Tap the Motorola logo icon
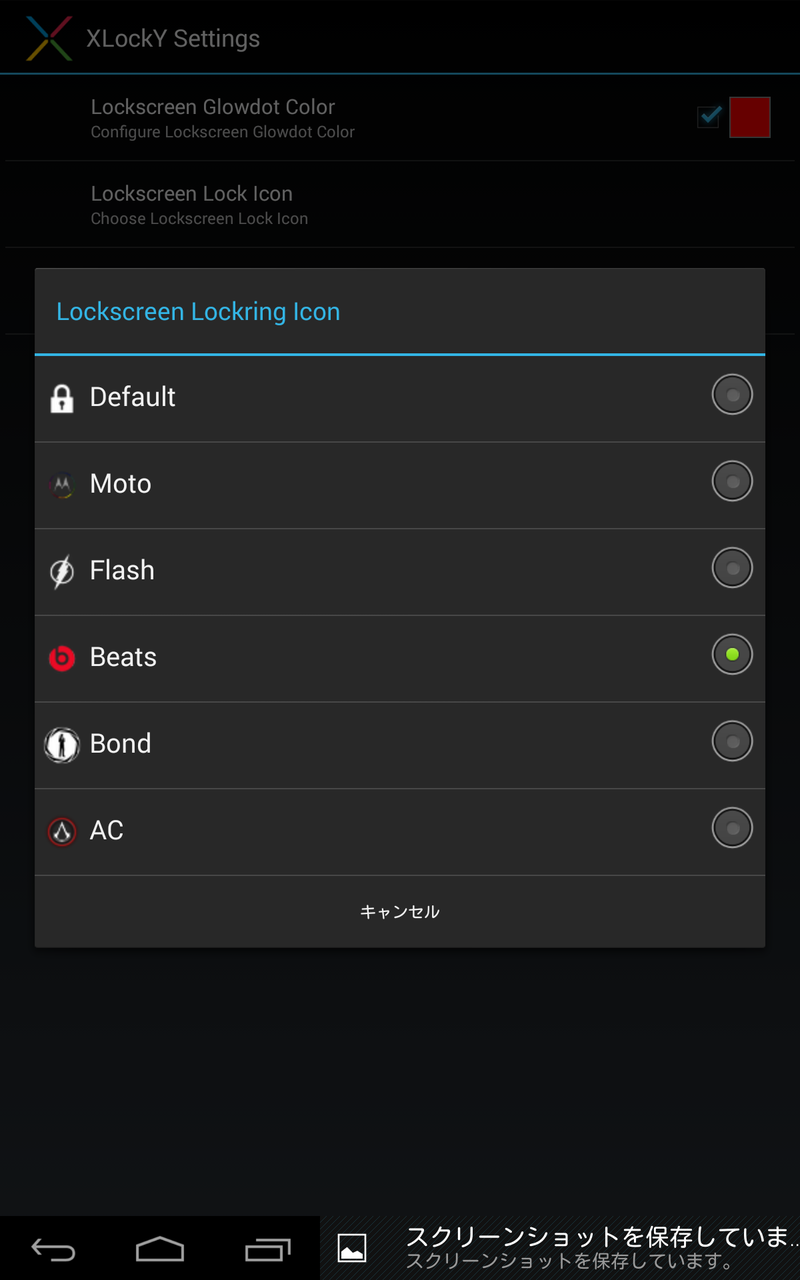This screenshot has height=1280, width=800. pos(62,486)
